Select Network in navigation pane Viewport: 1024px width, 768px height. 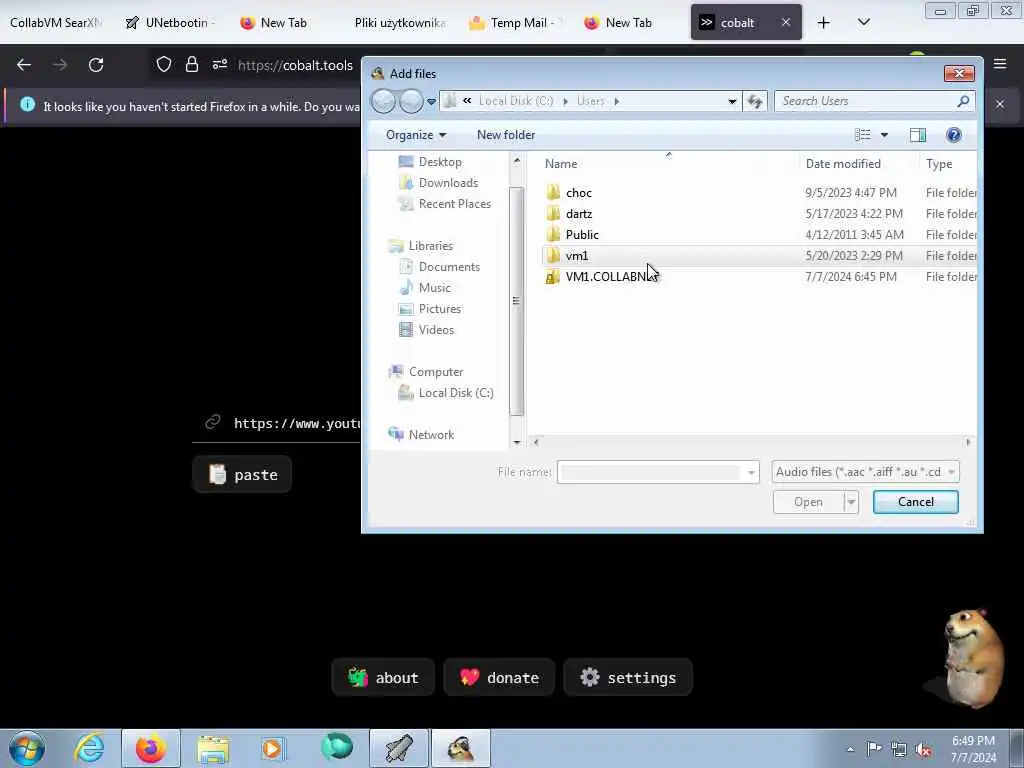(431, 434)
